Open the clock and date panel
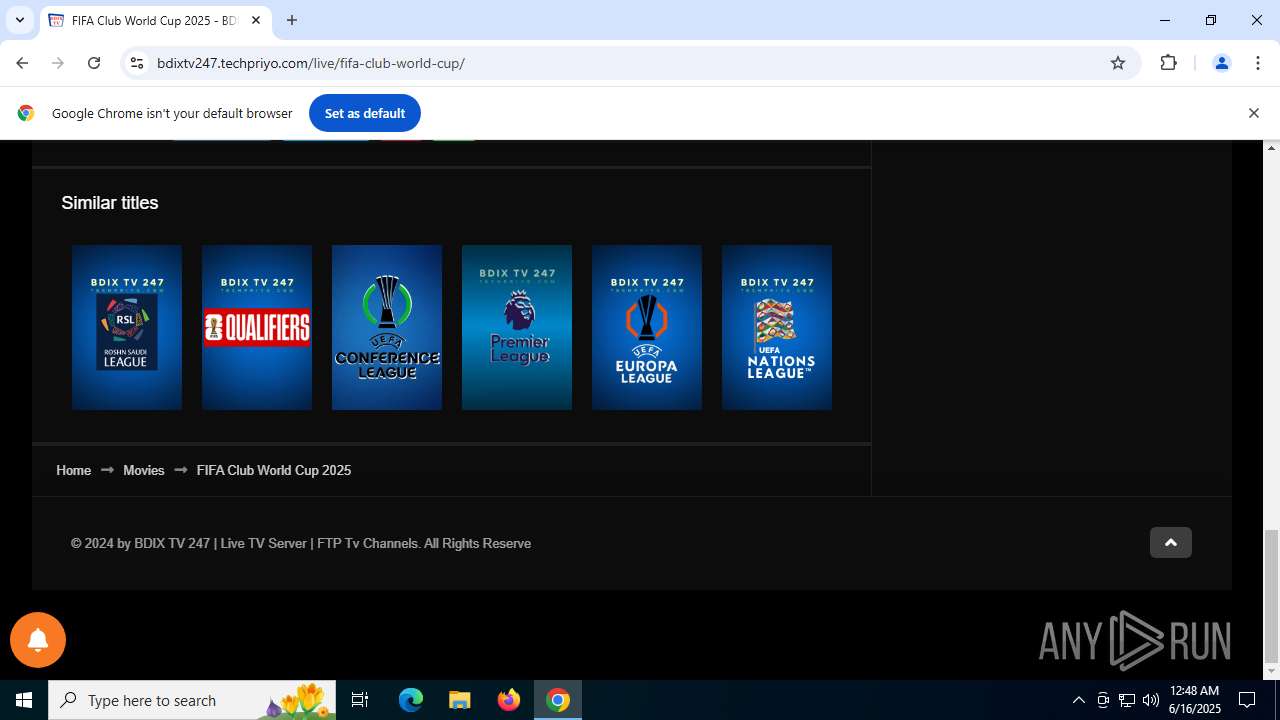 [x=1195, y=700]
